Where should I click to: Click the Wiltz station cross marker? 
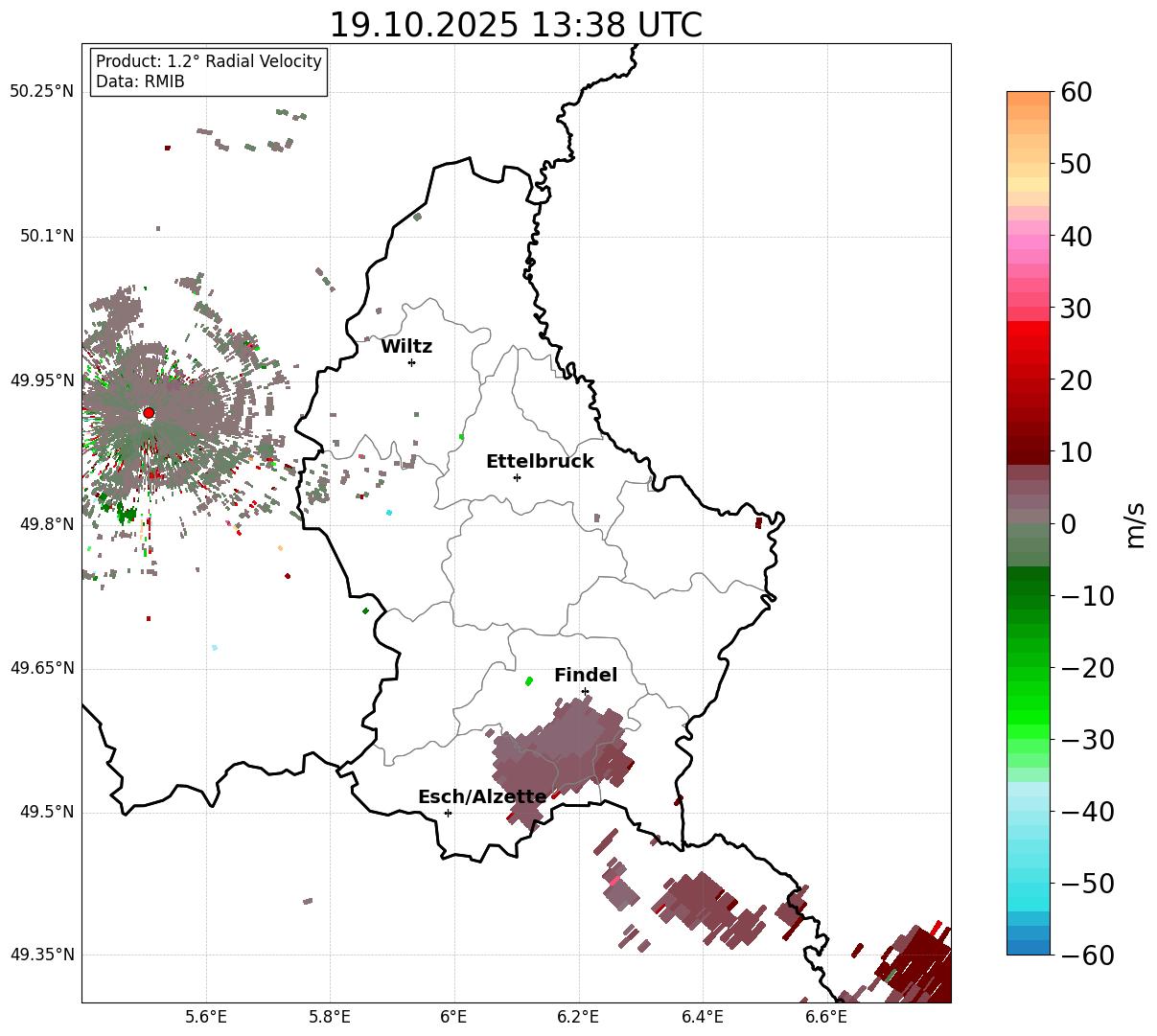pyautogui.click(x=411, y=362)
